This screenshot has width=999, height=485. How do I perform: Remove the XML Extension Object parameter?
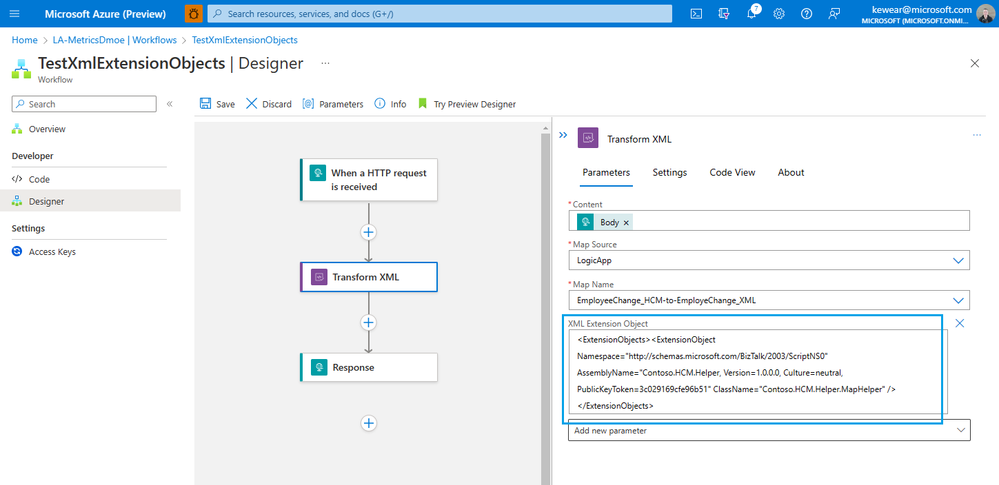pyautogui.click(x=959, y=323)
